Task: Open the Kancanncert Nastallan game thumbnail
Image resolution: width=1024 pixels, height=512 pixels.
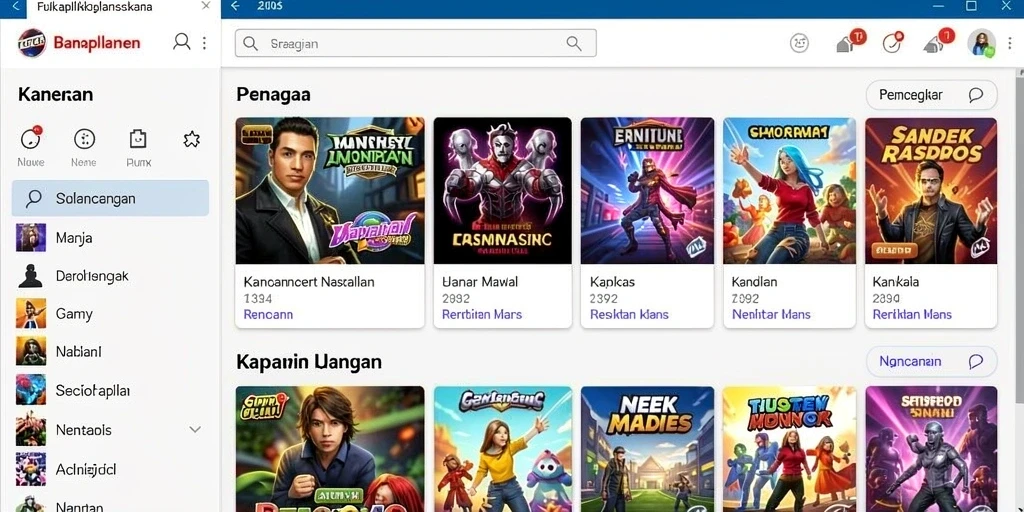Action: (330, 191)
